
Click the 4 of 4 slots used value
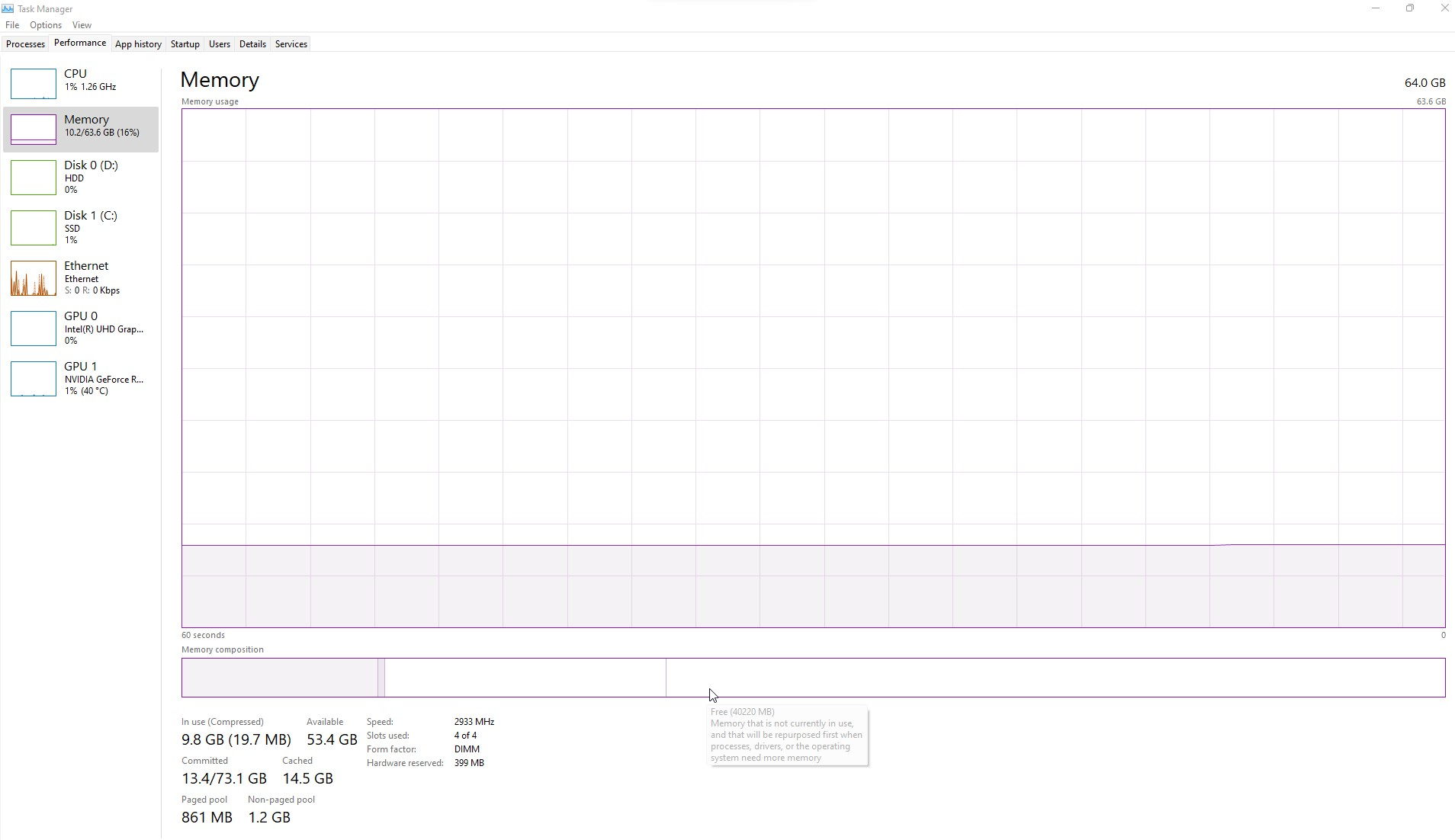[465, 736]
